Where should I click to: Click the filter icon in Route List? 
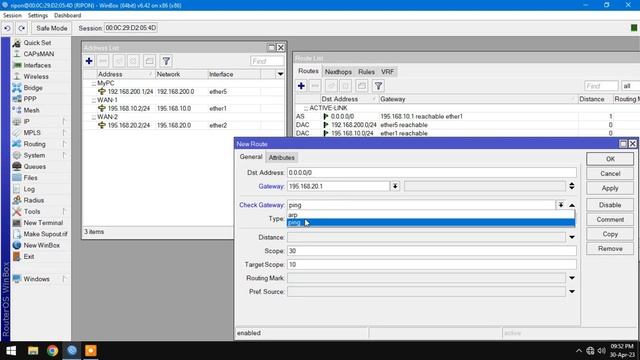[x=378, y=86]
